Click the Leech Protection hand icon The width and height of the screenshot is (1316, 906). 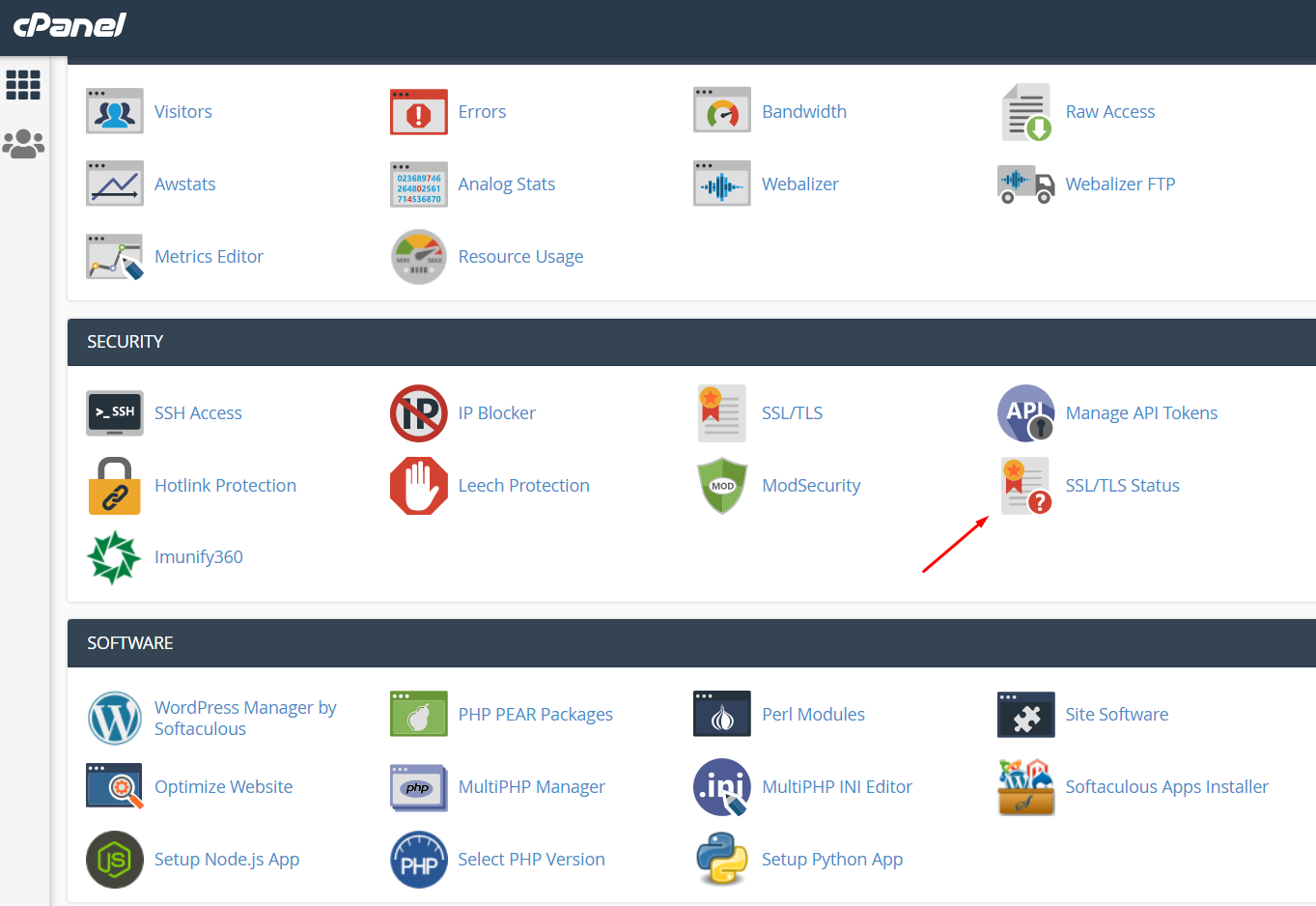418,486
